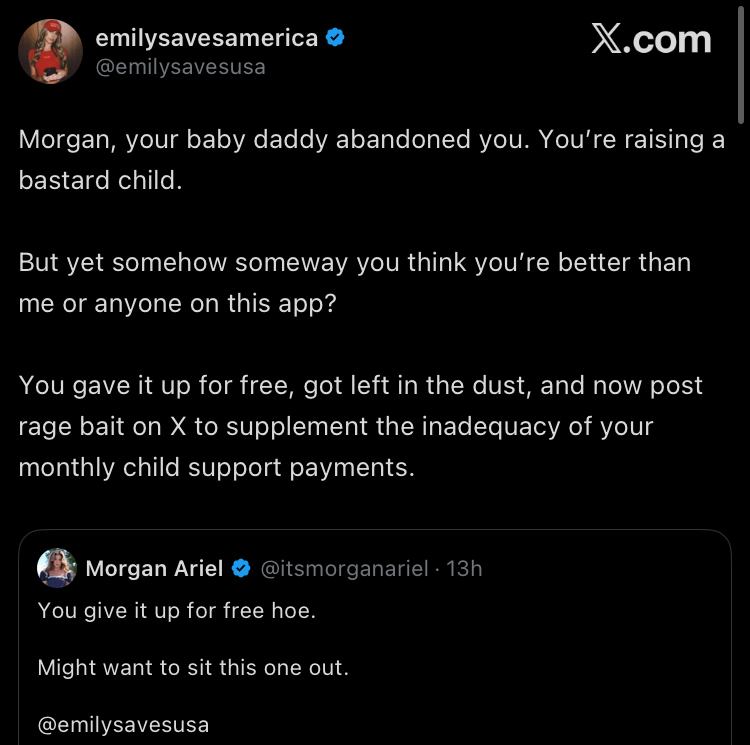This screenshot has width=750, height=745.
Task: Open the @itsmorganariel handle
Action: [344, 569]
